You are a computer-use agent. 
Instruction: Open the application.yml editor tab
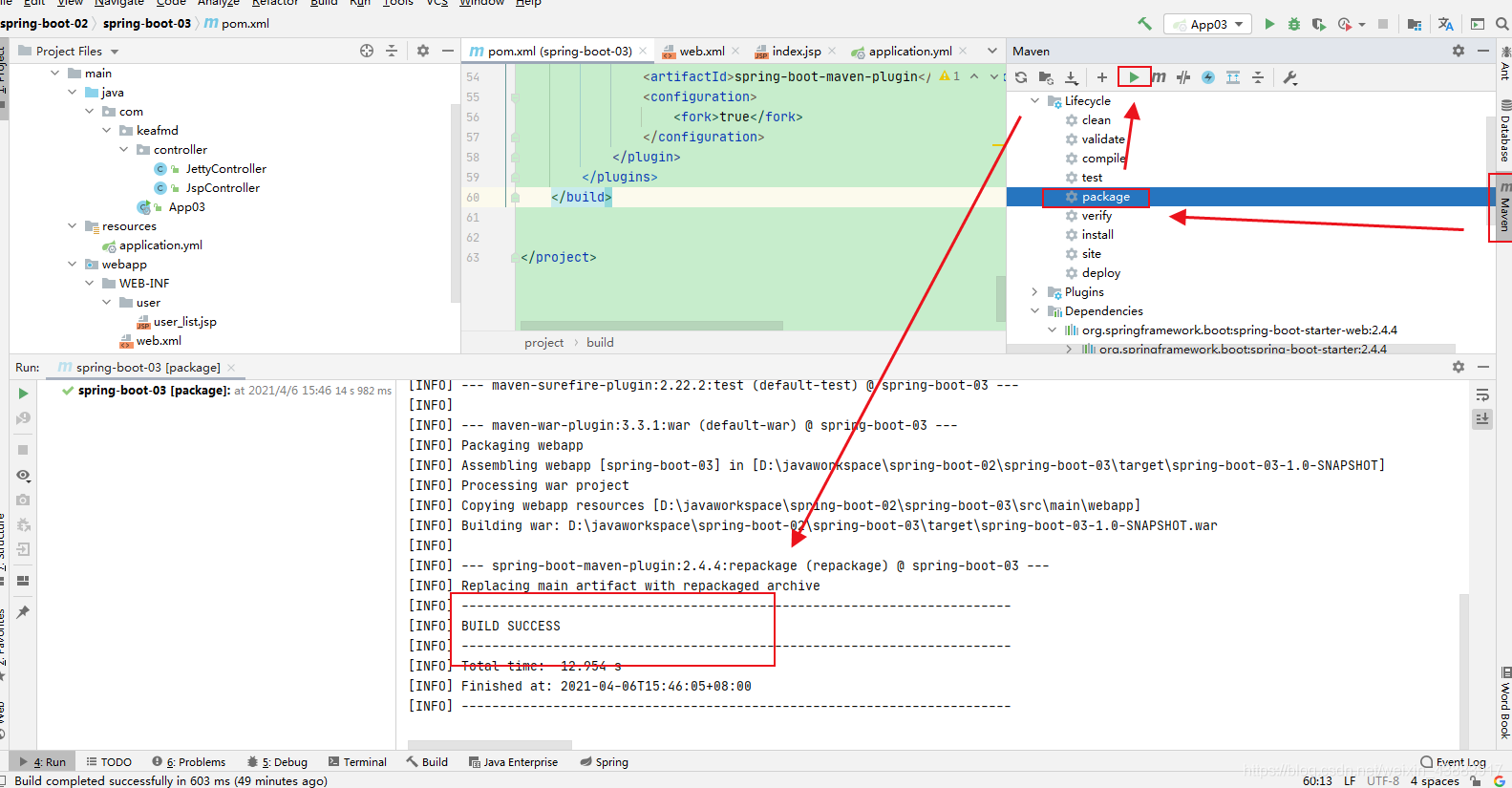point(909,51)
